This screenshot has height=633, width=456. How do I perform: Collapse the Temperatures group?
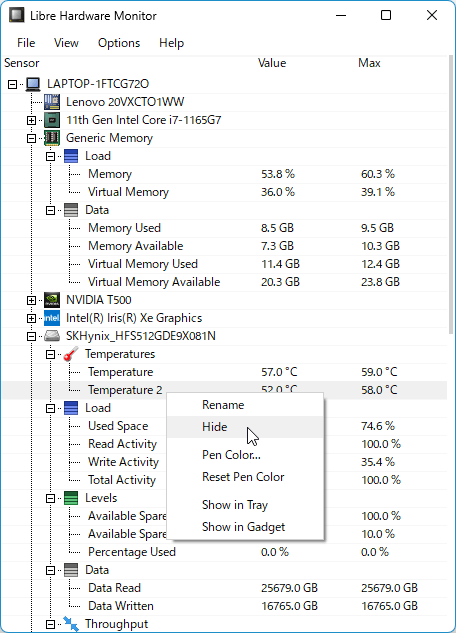50,354
